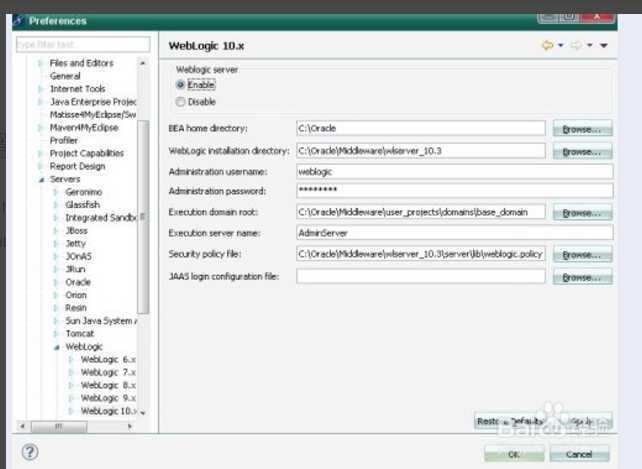Browse for Execution domain root
The image size is (642, 469).
coord(582,213)
